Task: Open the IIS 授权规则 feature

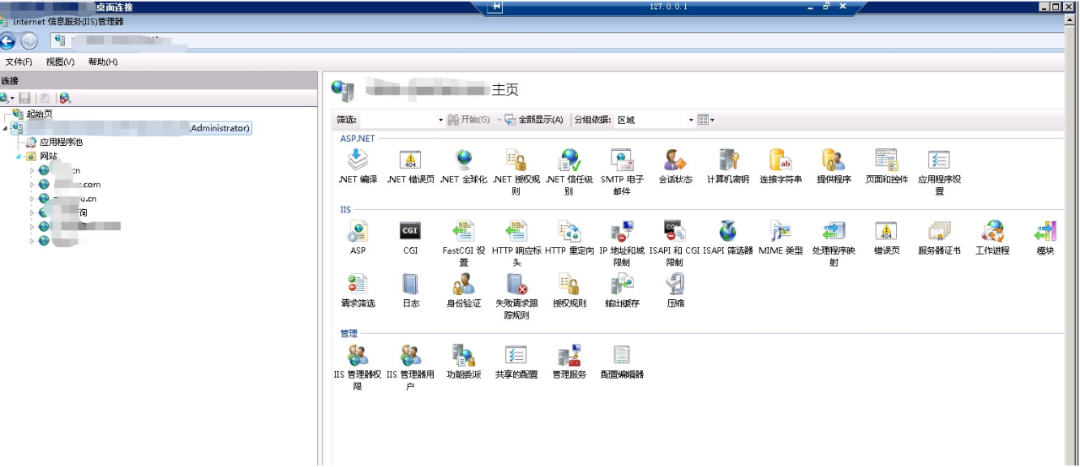Action: coord(569,291)
